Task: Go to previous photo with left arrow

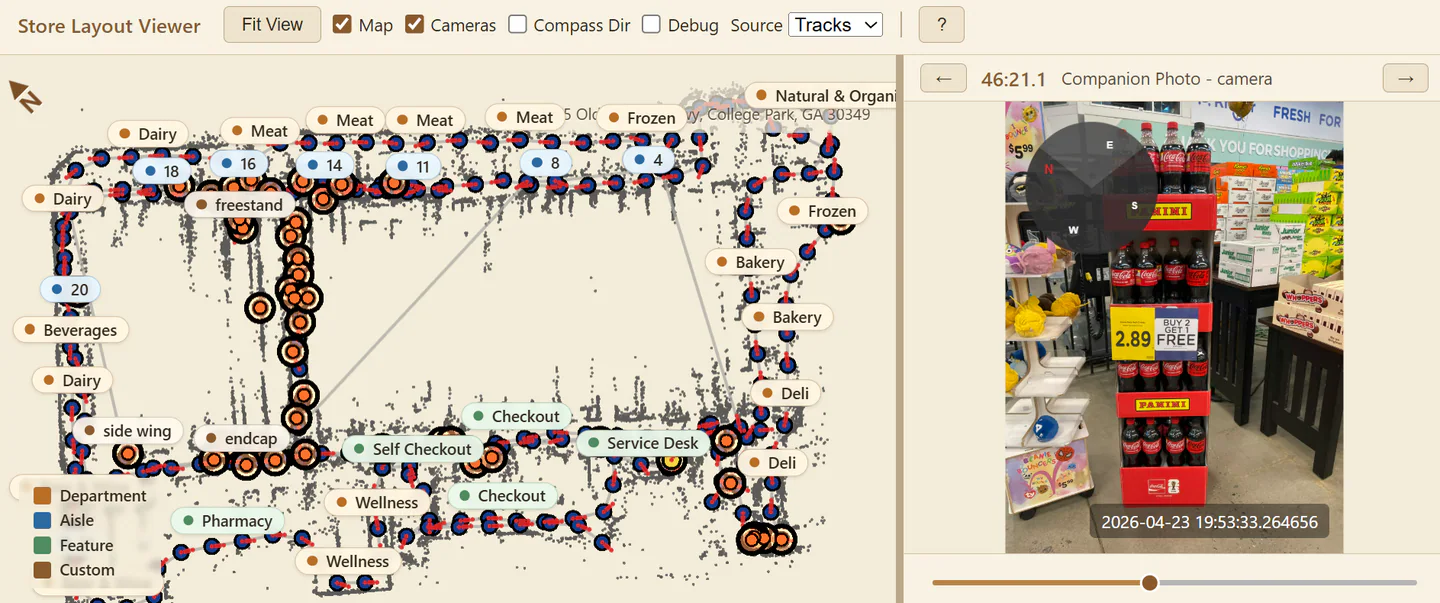Action: [943, 78]
